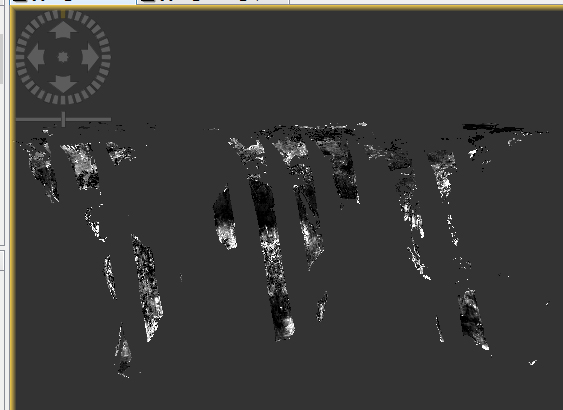Pan the map up with the up arrow
This screenshot has width=563, height=410.
point(63,30)
